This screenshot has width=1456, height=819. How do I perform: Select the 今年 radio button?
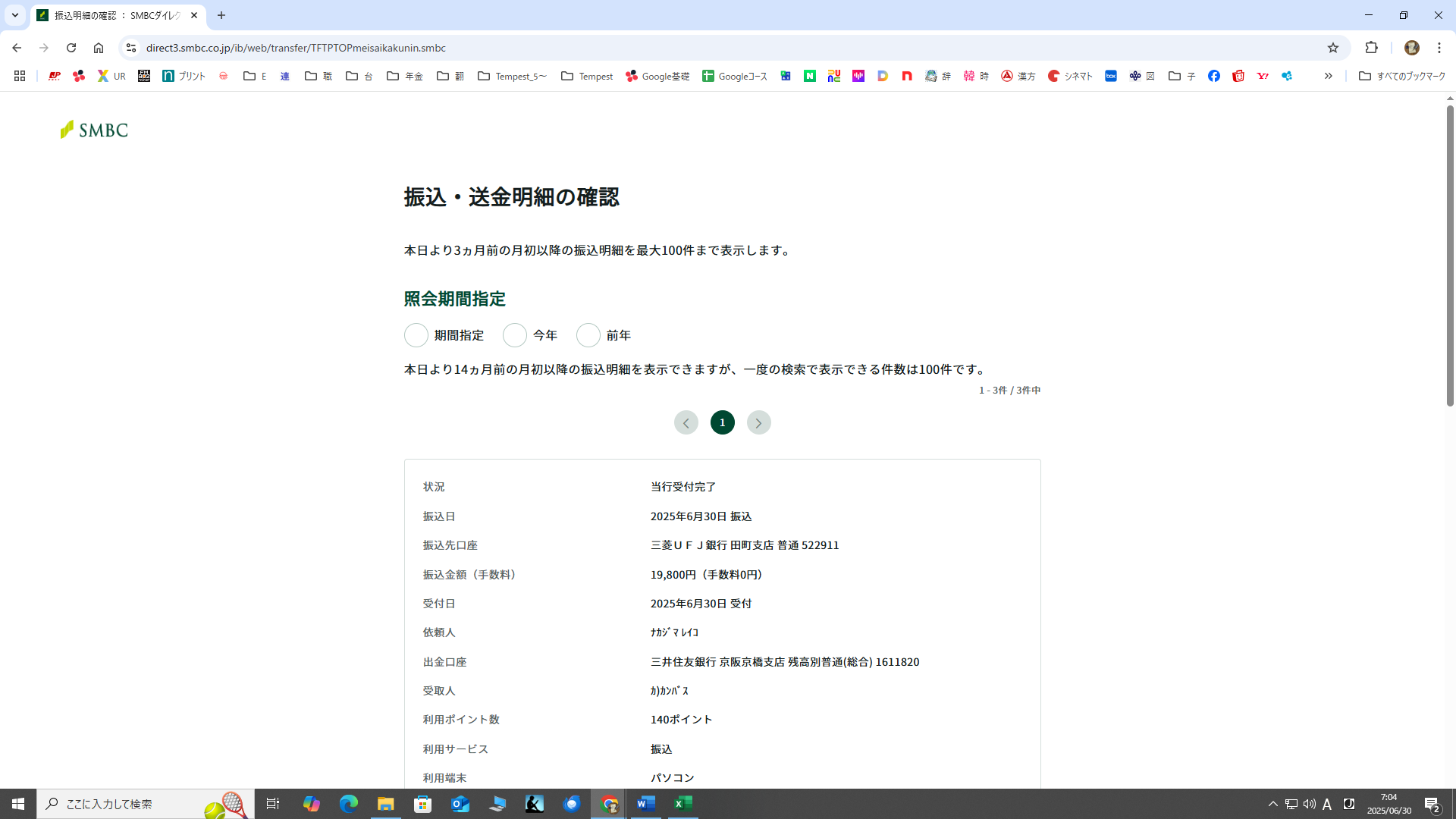tap(515, 335)
